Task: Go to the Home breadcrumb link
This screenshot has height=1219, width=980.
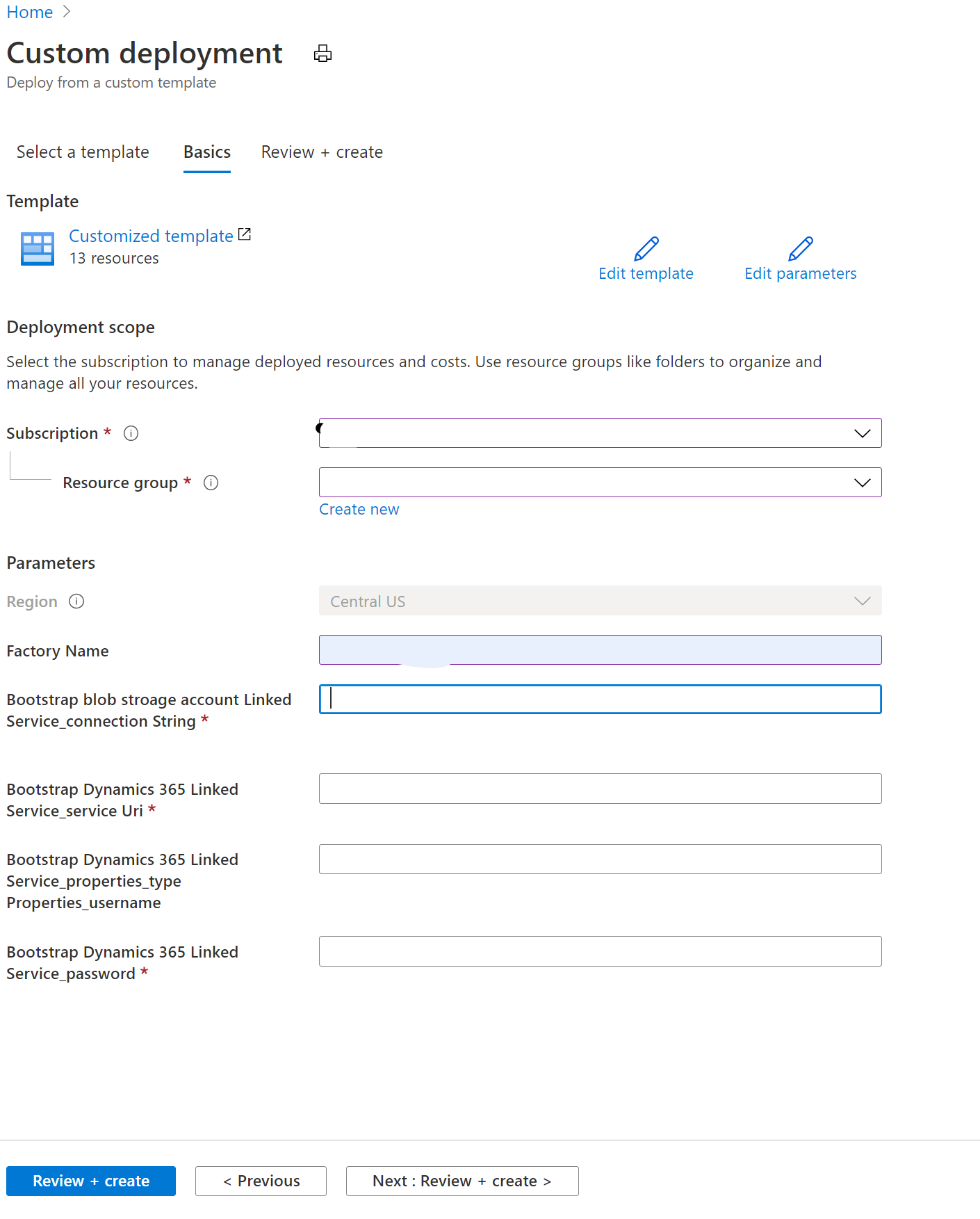Action: point(30,12)
